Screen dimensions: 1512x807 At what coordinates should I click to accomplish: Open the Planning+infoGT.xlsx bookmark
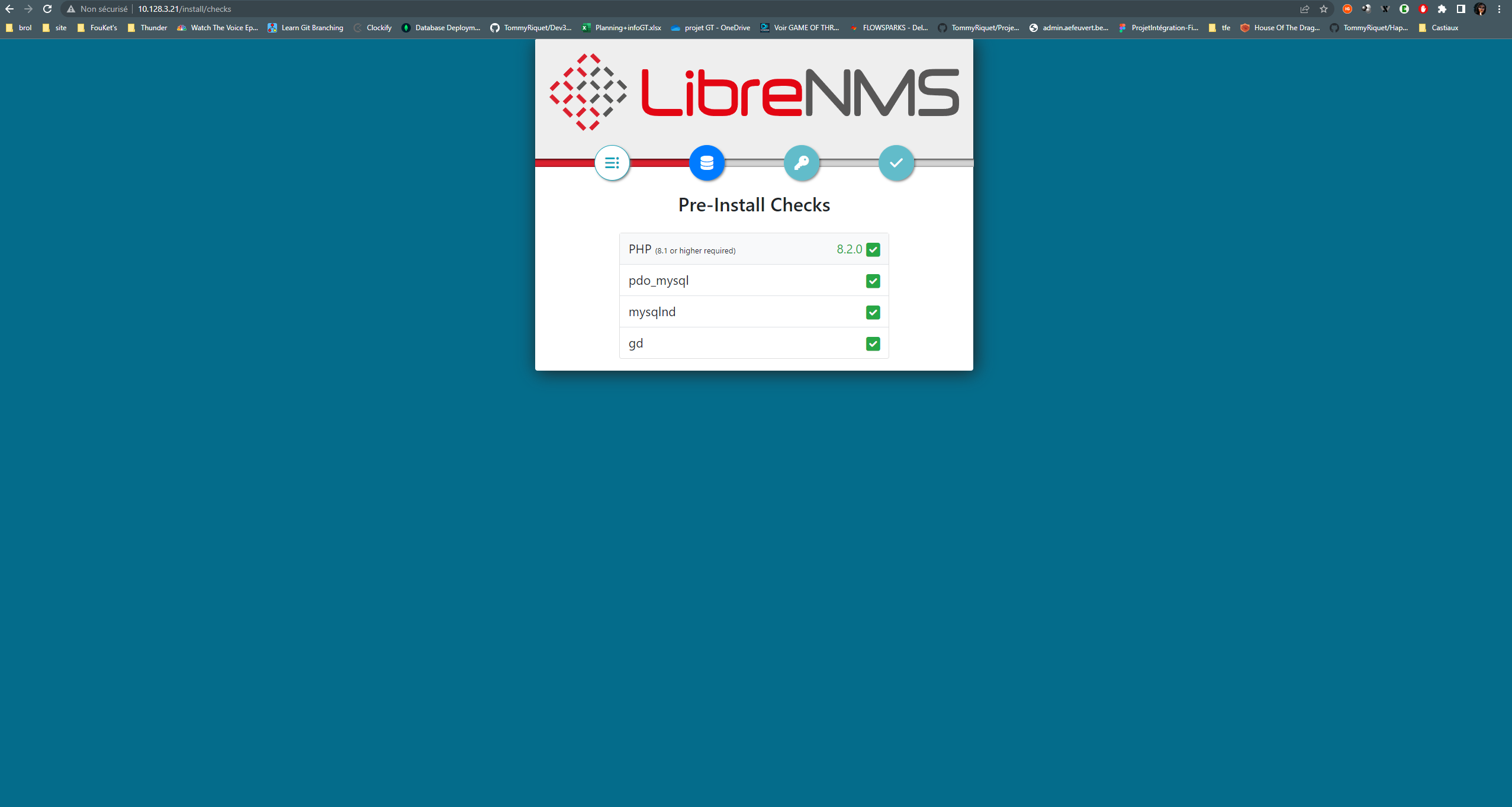(622, 28)
